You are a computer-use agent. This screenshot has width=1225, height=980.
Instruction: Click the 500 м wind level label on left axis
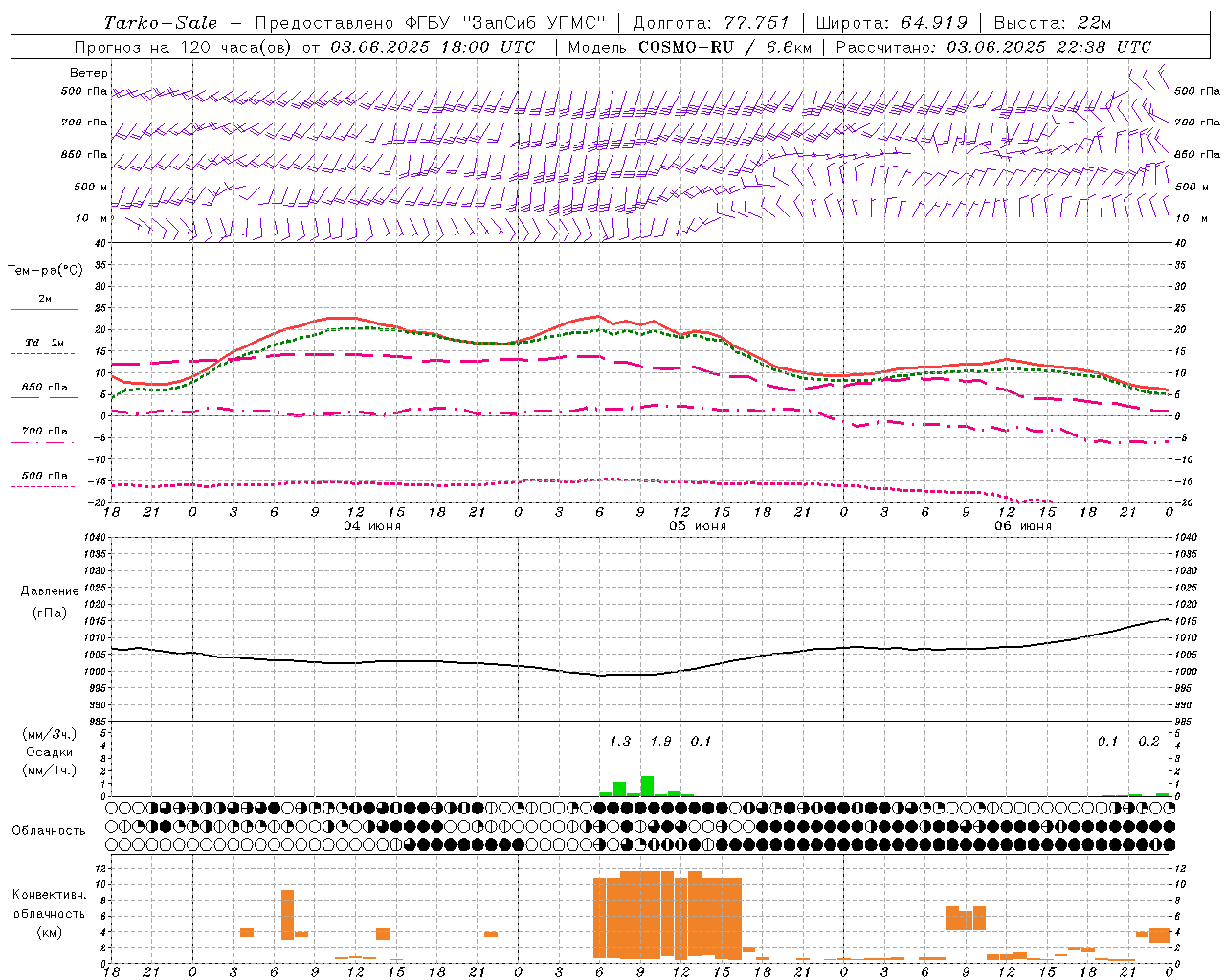(x=91, y=187)
